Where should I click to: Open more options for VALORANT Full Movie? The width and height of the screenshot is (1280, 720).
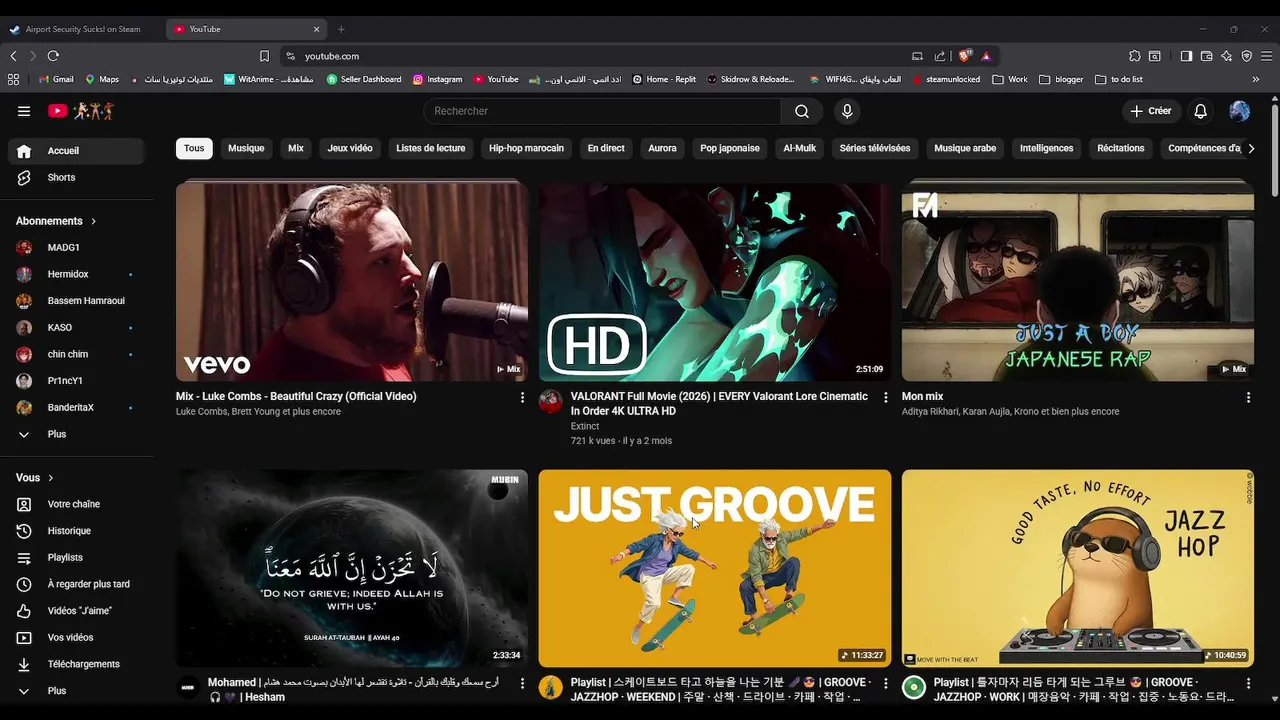tap(885, 397)
